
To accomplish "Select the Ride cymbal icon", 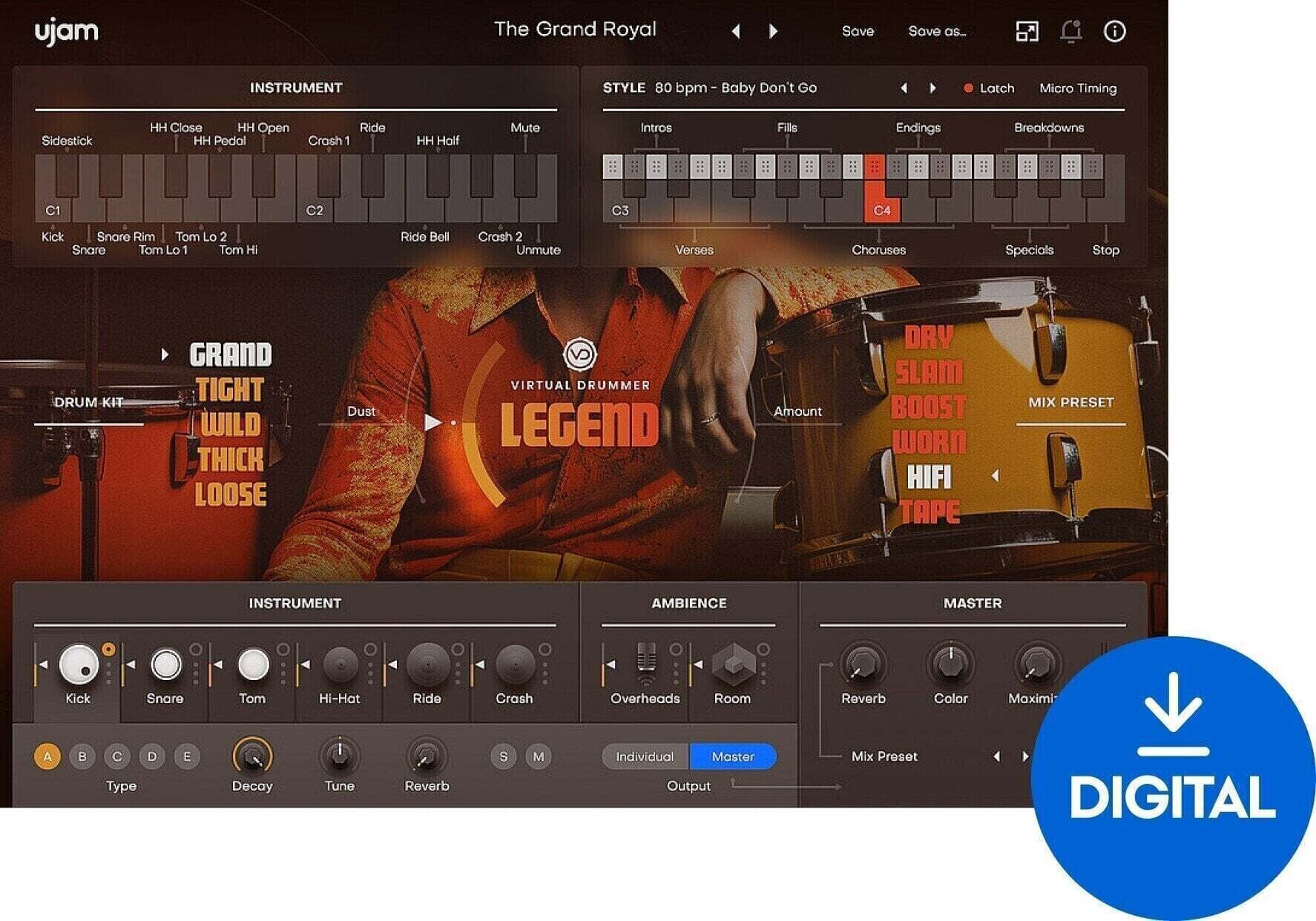I will point(427,664).
